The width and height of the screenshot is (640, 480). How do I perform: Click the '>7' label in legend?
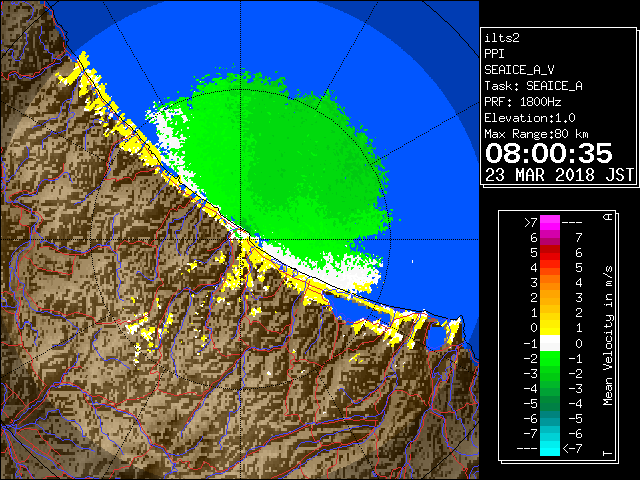531,222
